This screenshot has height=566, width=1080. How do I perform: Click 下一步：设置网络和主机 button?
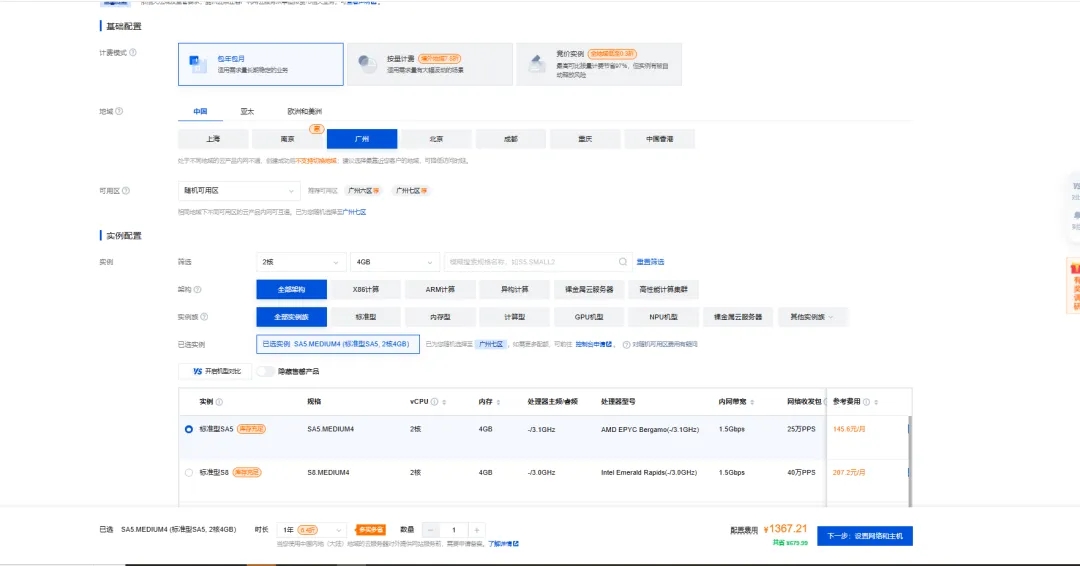point(864,536)
